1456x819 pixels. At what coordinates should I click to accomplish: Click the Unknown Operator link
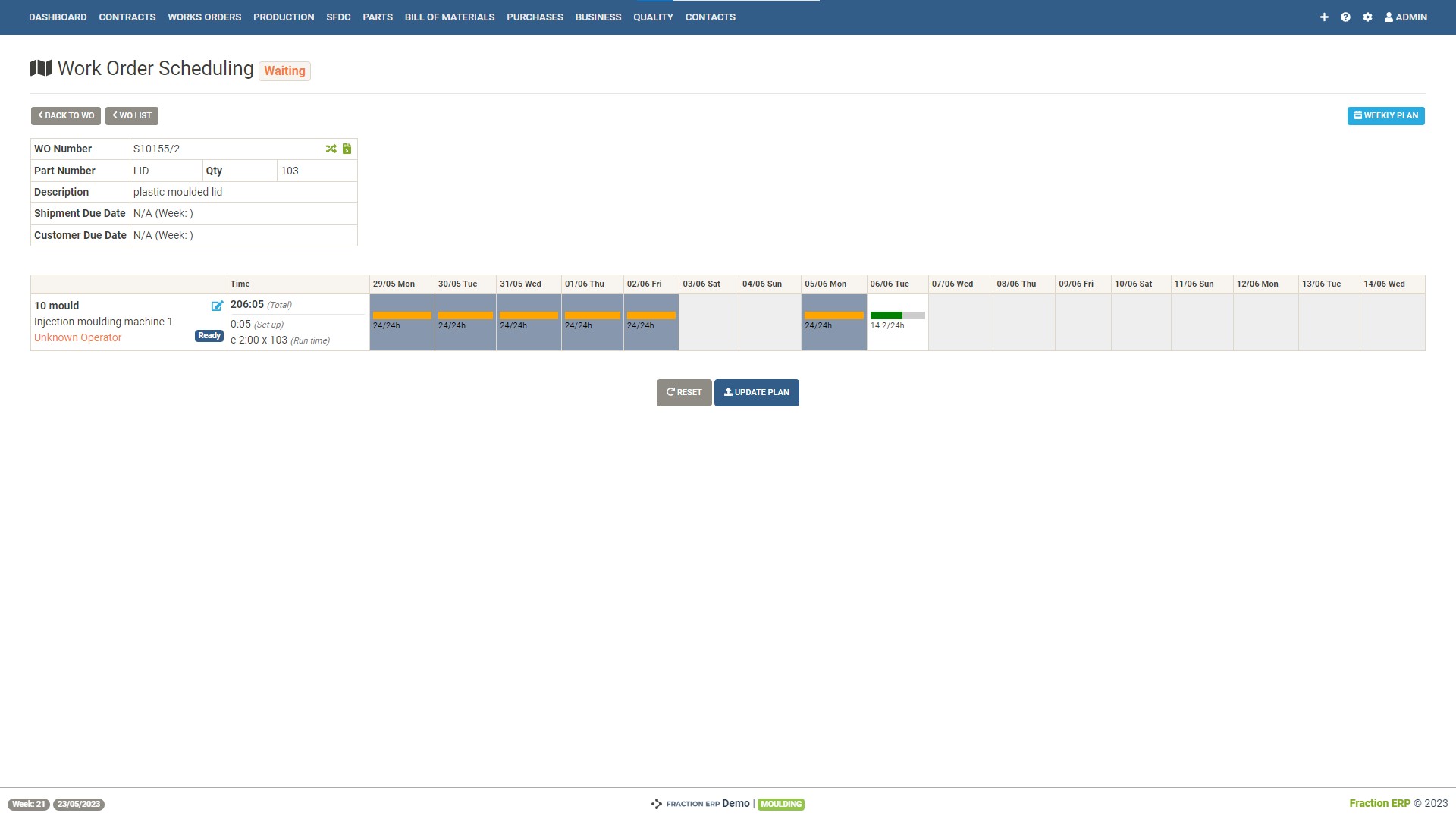click(77, 337)
